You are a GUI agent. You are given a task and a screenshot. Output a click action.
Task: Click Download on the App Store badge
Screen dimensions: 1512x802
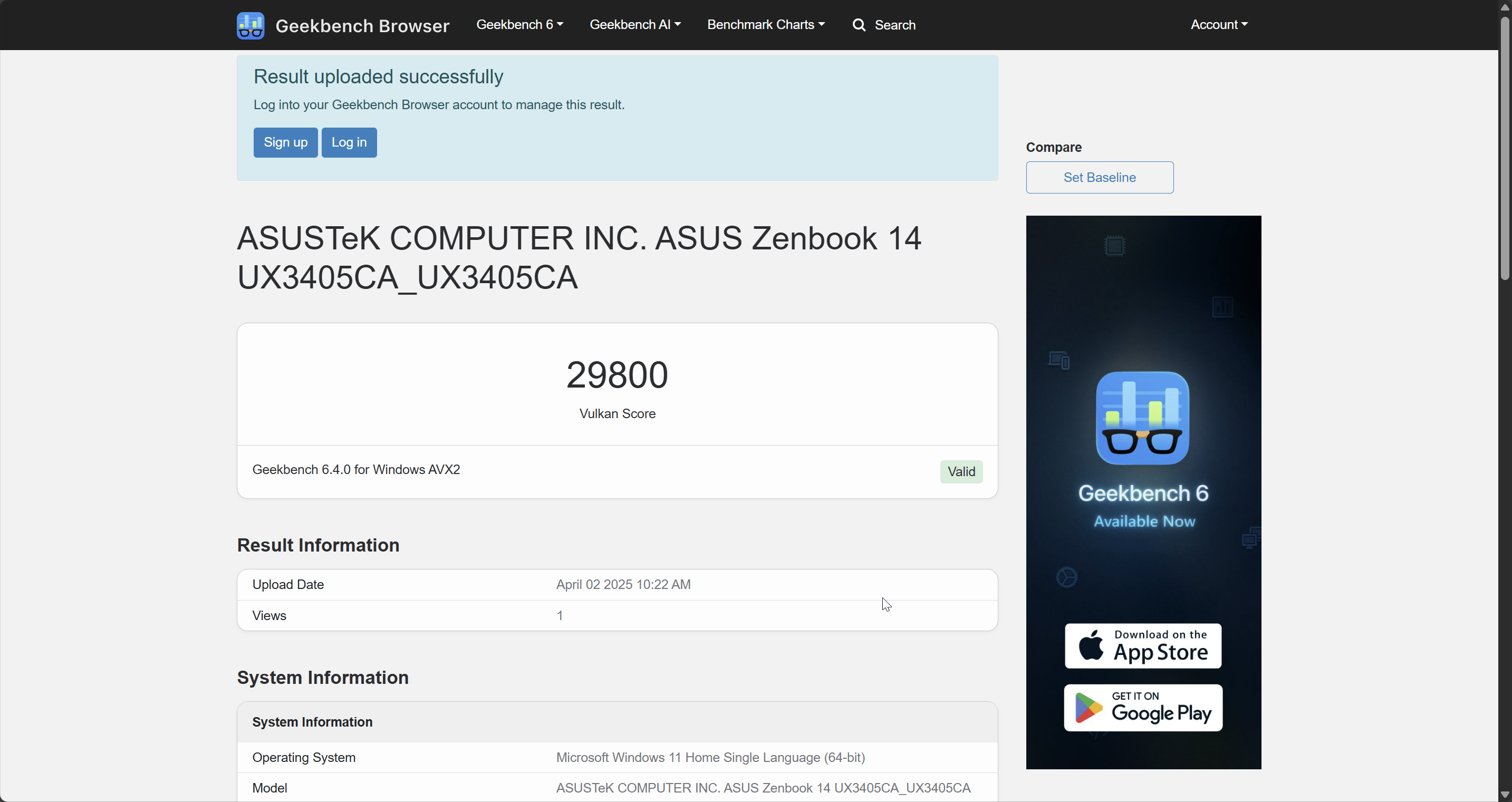pyautogui.click(x=1143, y=645)
